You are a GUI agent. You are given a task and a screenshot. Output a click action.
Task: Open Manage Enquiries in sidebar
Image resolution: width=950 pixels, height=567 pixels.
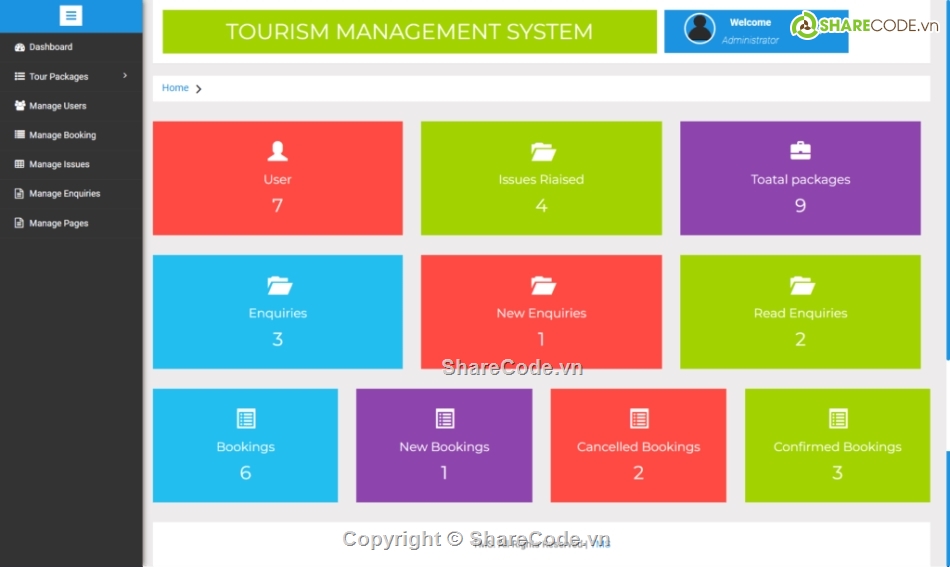tap(71, 193)
